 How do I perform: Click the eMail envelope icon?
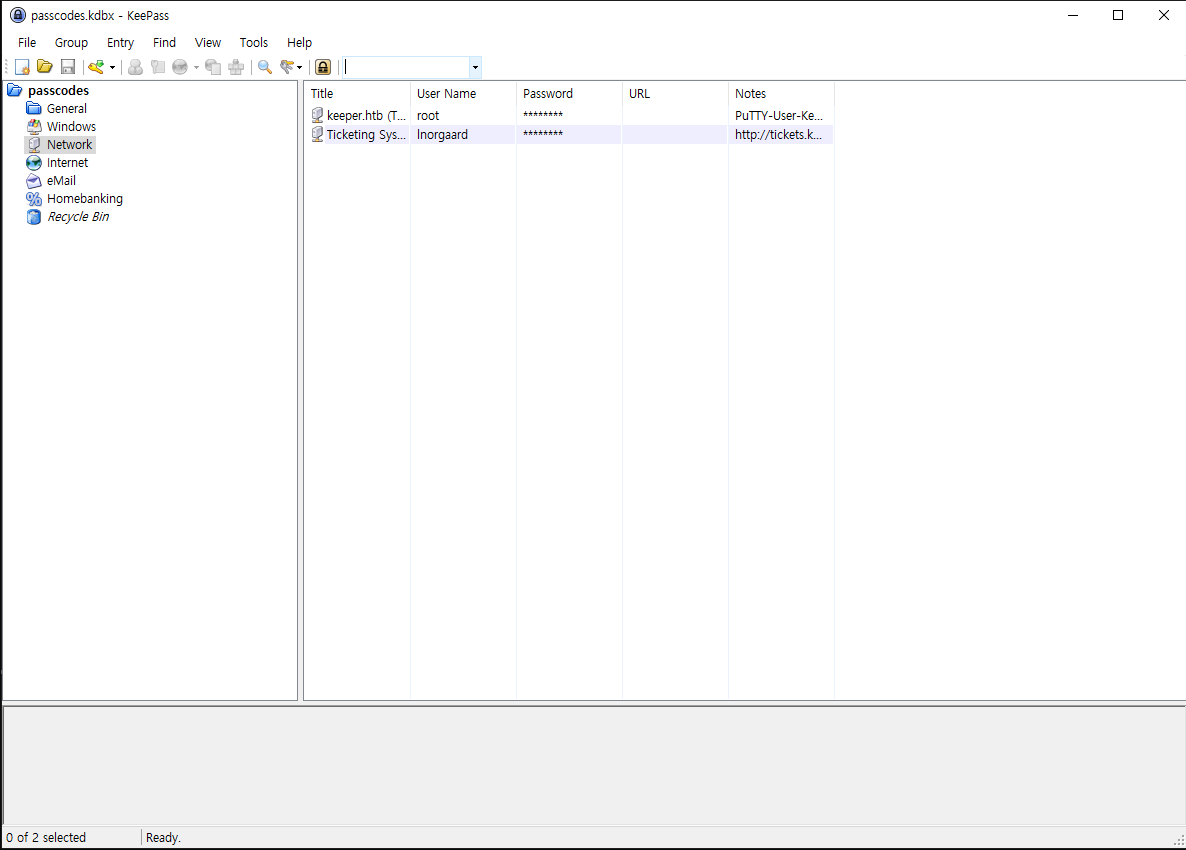click(34, 181)
